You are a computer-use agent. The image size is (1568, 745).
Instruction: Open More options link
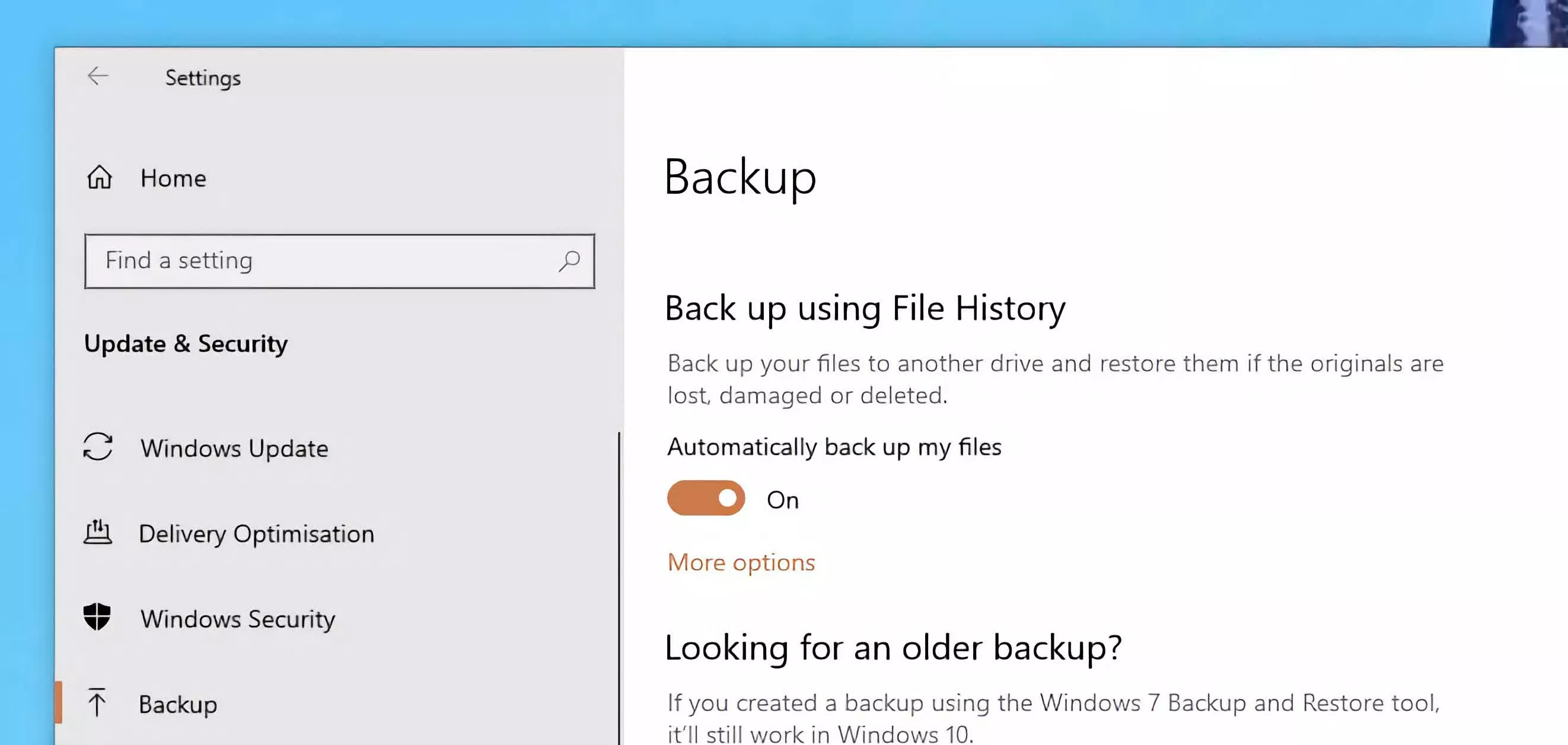741,562
